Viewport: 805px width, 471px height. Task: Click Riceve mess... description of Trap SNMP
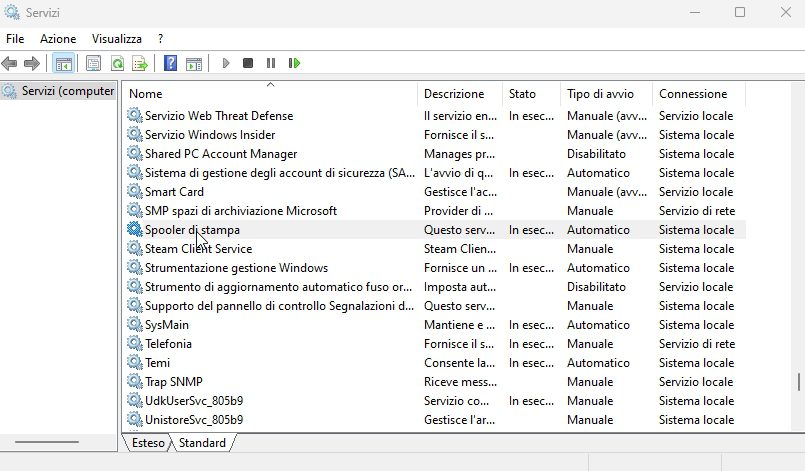point(461,382)
